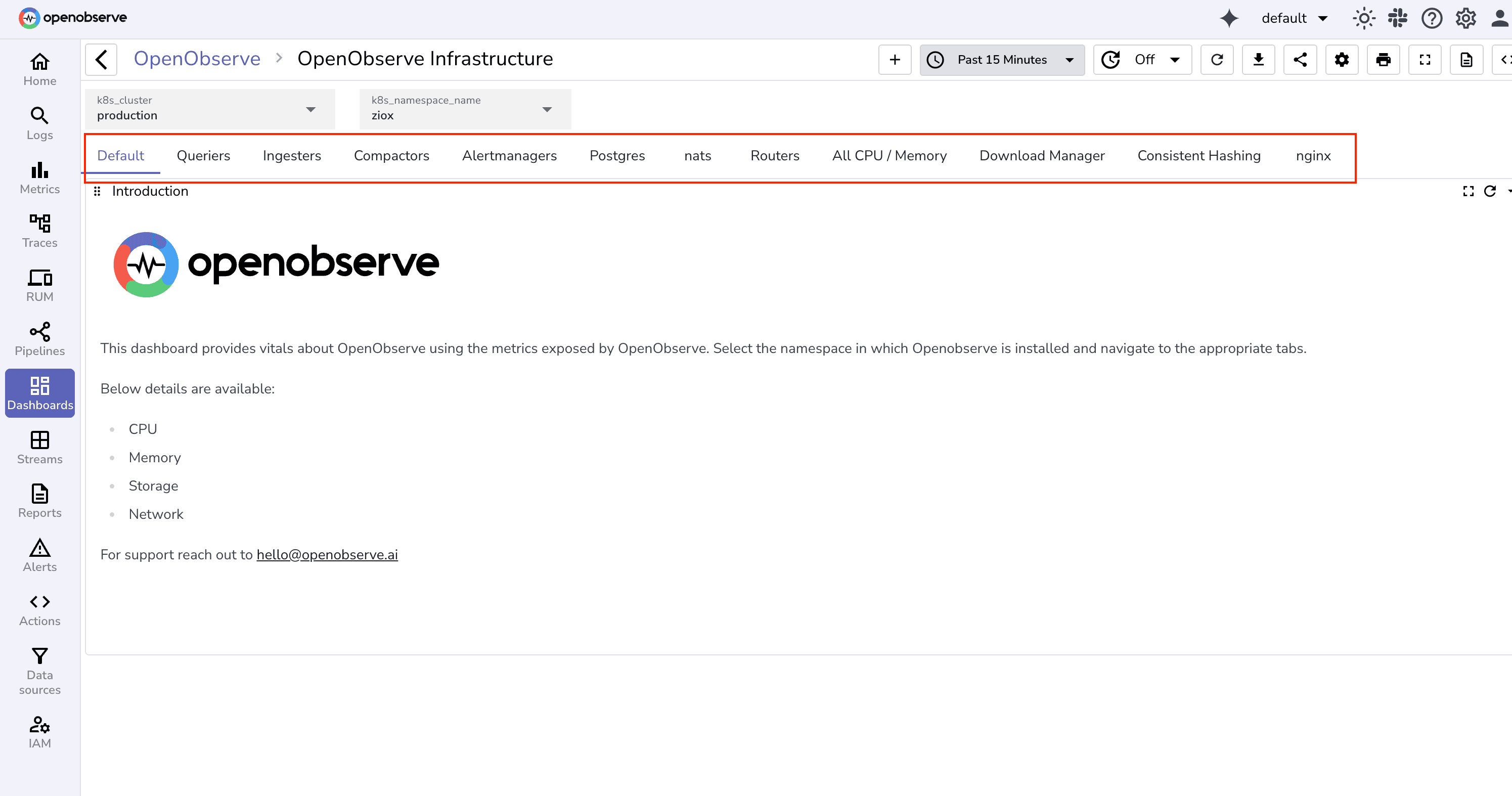This screenshot has width=1512, height=796.
Task: Refresh the Introduction panel
Action: click(1491, 191)
